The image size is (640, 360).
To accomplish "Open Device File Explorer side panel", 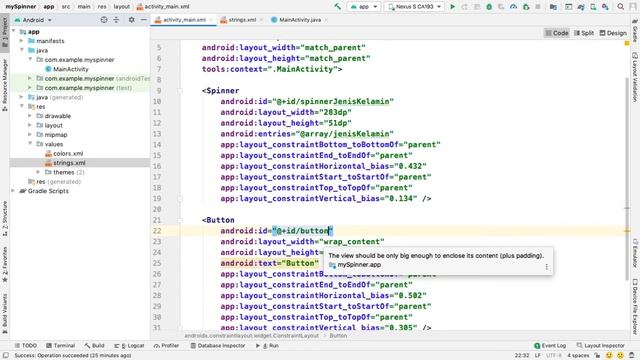I will (635, 306).
